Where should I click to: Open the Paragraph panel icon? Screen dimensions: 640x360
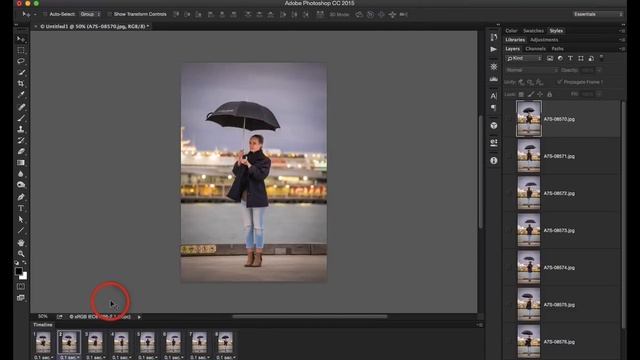pos(494,108)
